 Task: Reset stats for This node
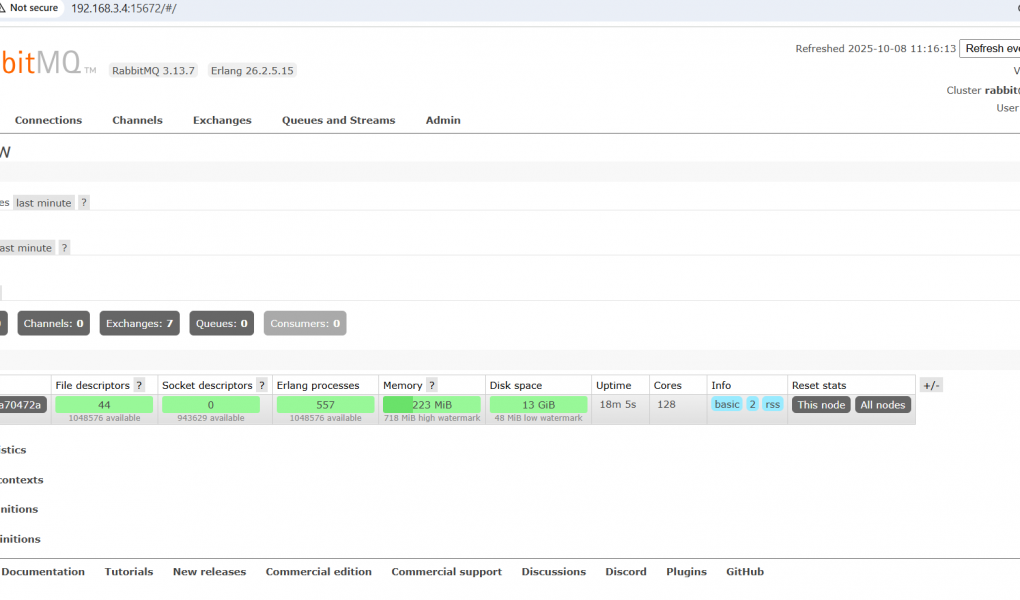821,405
